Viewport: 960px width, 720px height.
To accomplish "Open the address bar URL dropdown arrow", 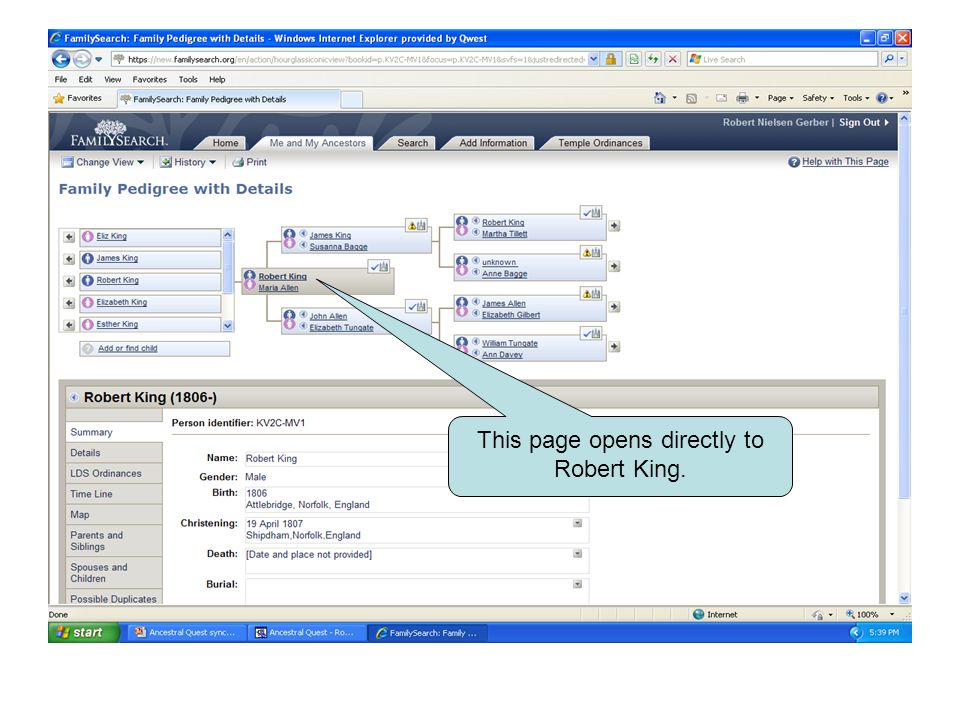I will 594,59.
